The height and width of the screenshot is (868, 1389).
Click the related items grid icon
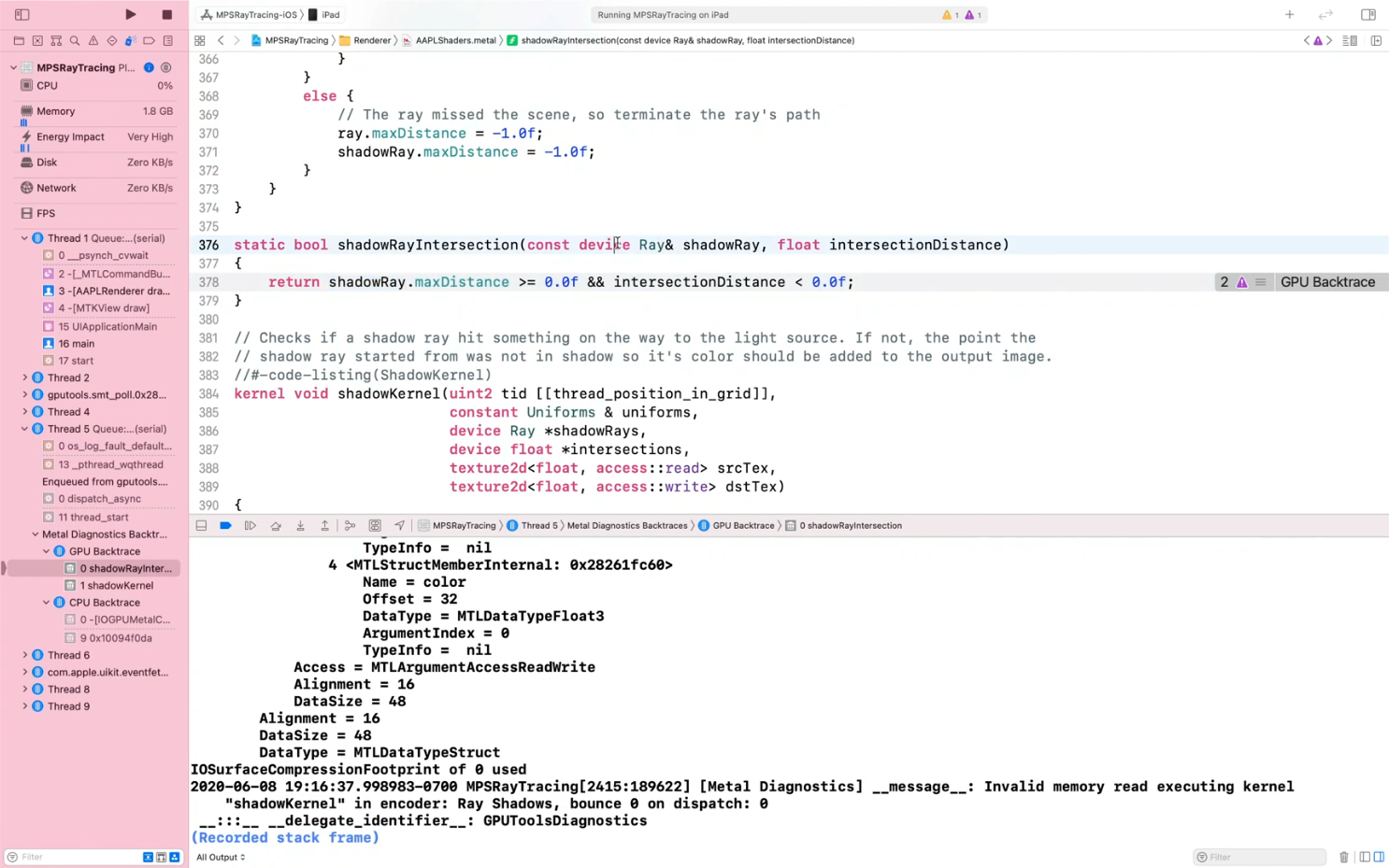[200, 41]
